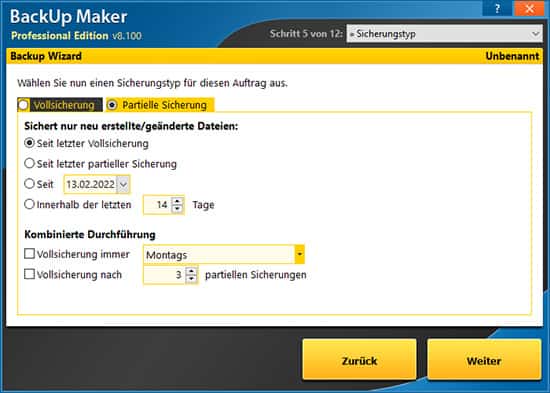Select the Seit date radio button
Image resolution: width=550 pixels, height=393 pixels.
[30, 184]
